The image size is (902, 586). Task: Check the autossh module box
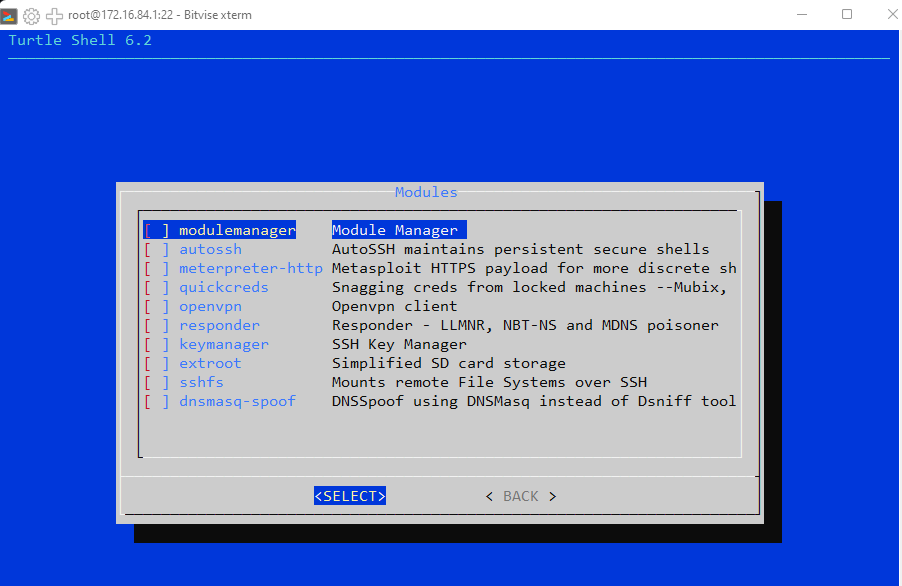tap(157, 249)
